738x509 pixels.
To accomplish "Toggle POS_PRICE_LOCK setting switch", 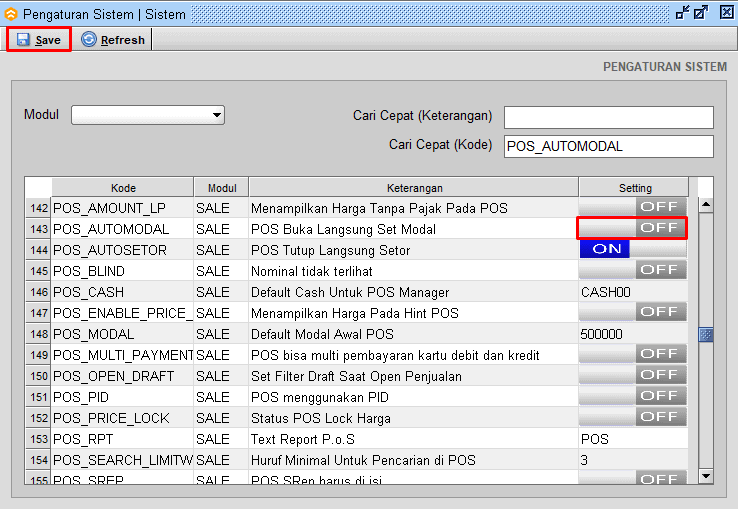I will point(633,417).
